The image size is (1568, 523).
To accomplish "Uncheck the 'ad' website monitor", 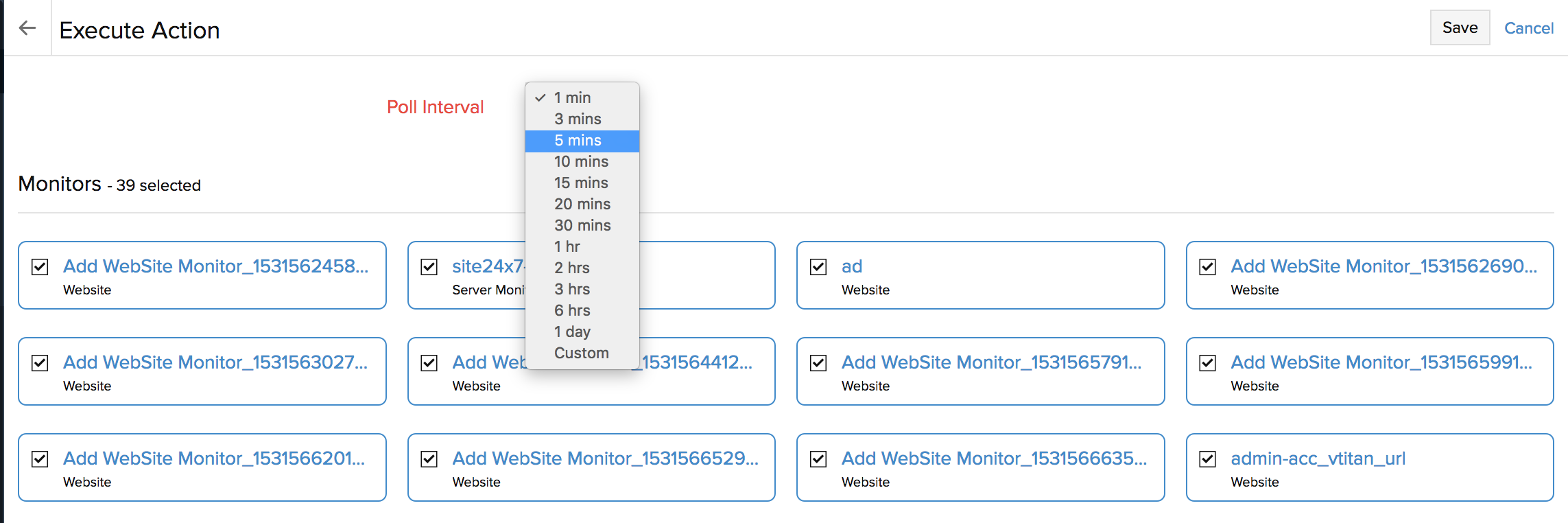I will [818, 267].
